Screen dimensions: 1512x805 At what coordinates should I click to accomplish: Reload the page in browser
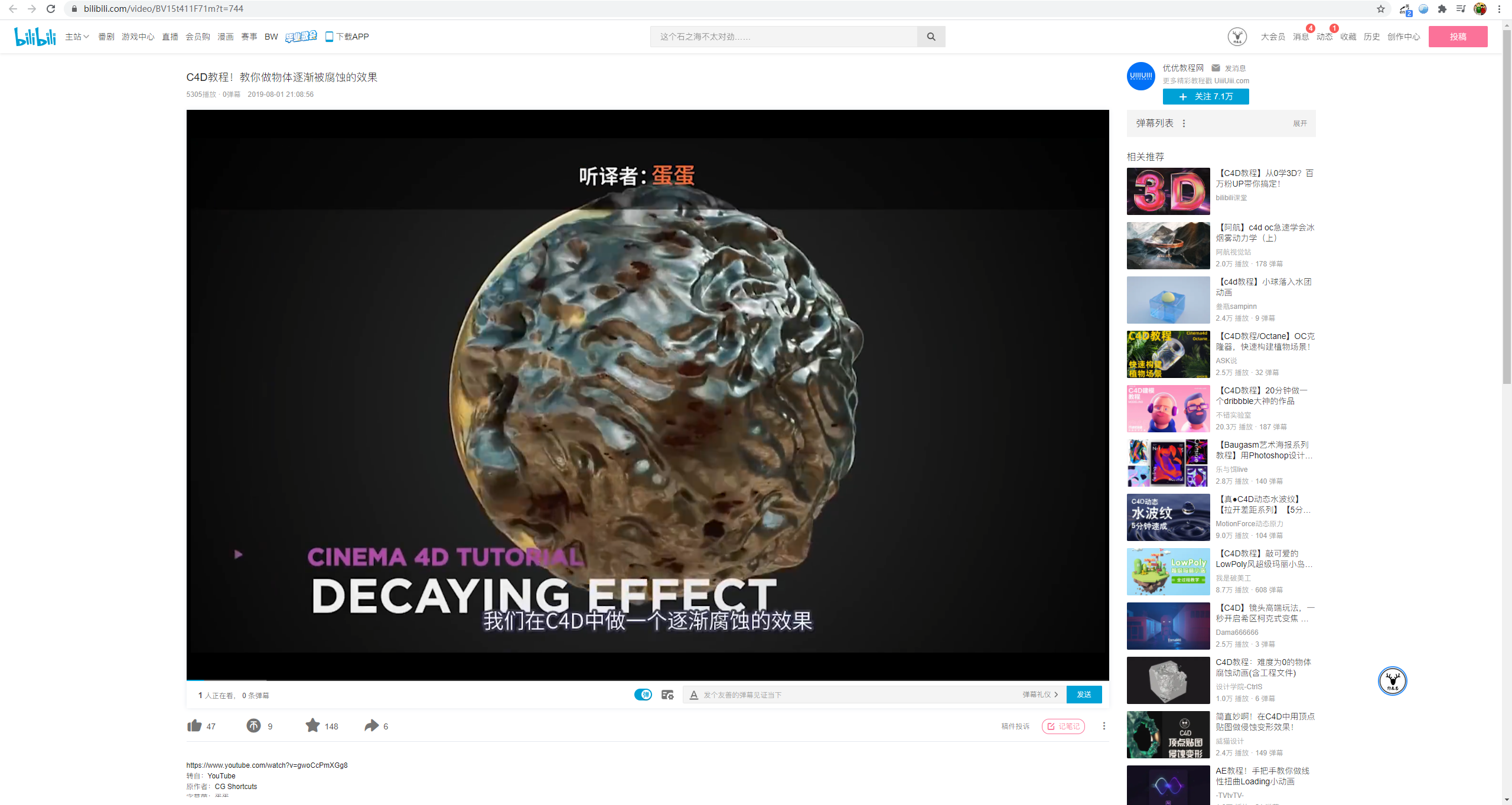tap(51, 9)
